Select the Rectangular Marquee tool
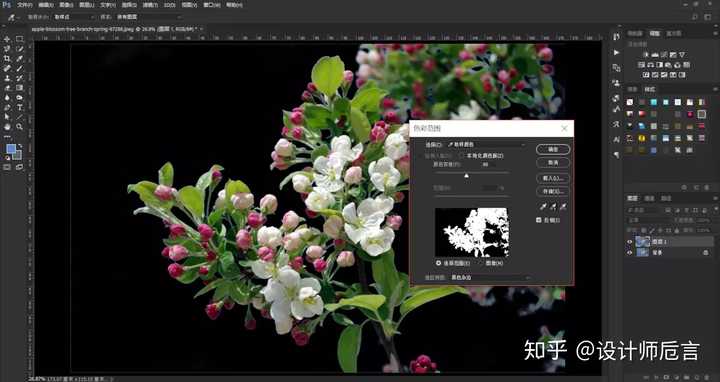The image size is (720, 382). (x=20, y=39)
